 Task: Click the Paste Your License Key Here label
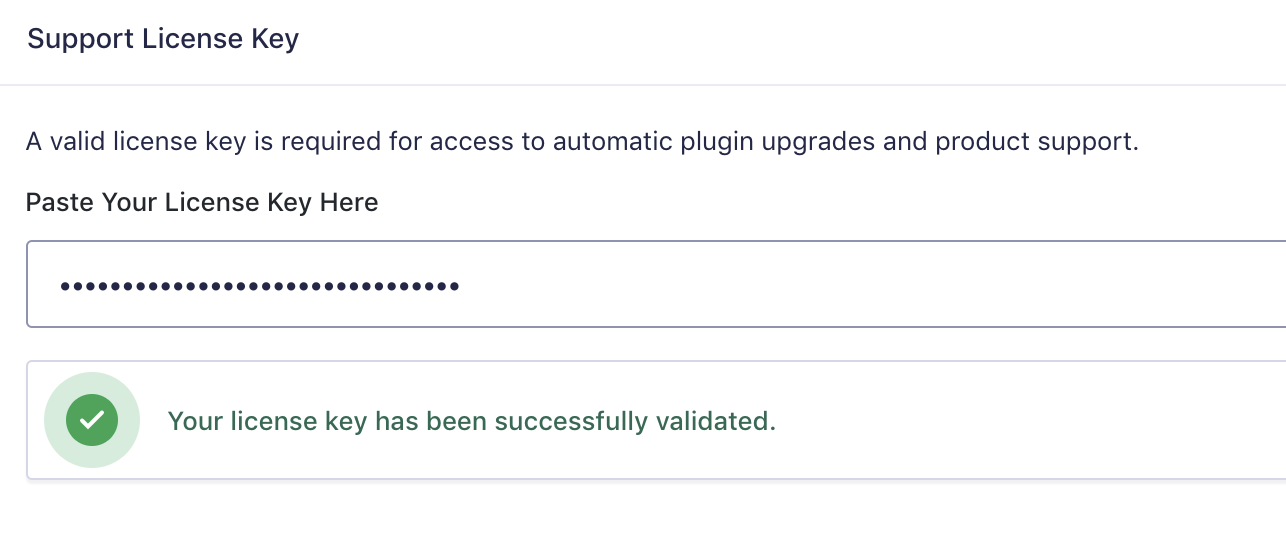[202, 203]
